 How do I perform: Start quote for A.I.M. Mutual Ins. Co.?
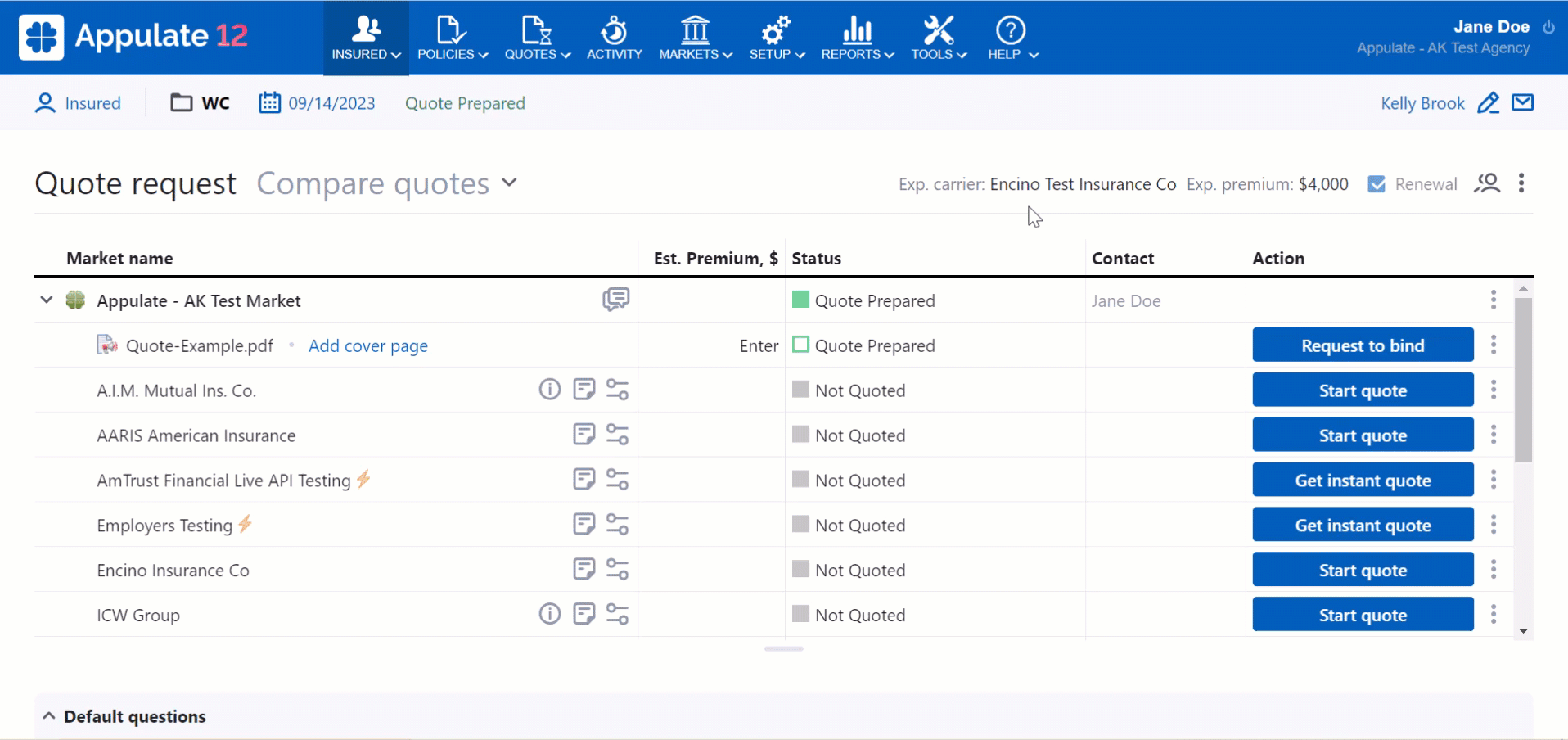pos(1363,390)
